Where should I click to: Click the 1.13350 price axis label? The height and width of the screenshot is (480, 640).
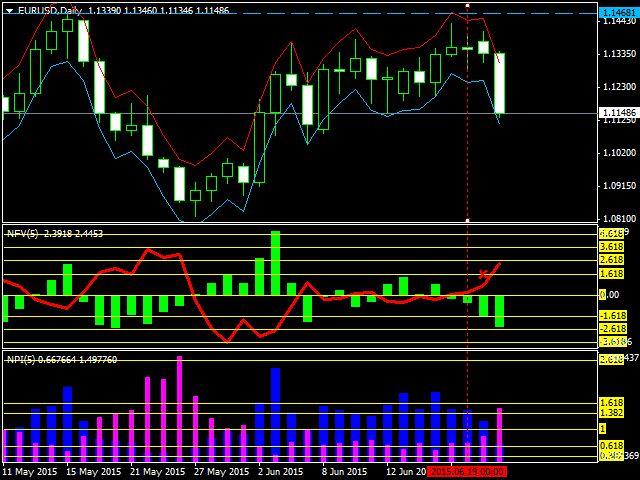click(619, 54)
